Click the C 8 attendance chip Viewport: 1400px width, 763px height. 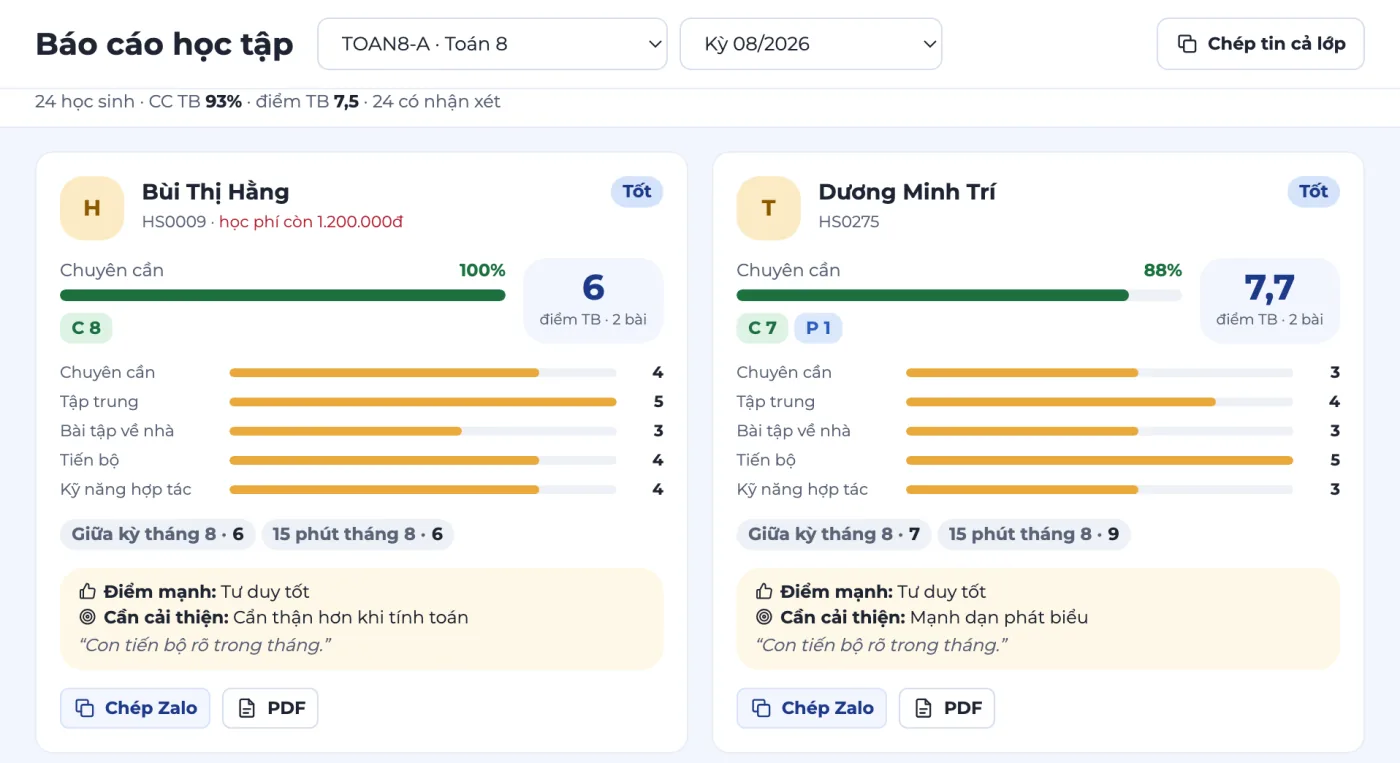86,328
